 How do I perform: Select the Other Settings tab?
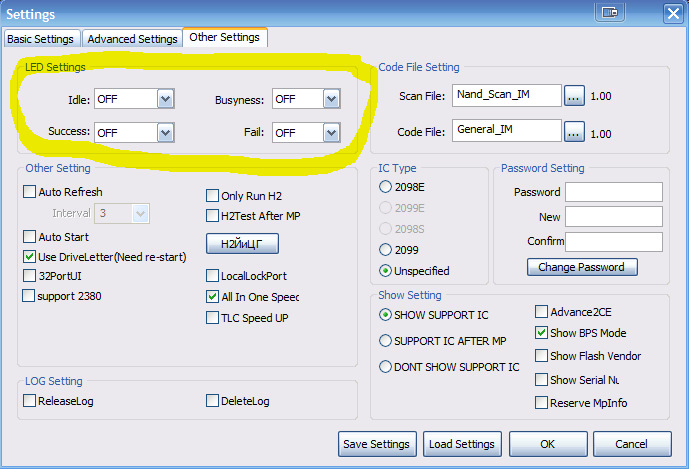coord(225,37)
